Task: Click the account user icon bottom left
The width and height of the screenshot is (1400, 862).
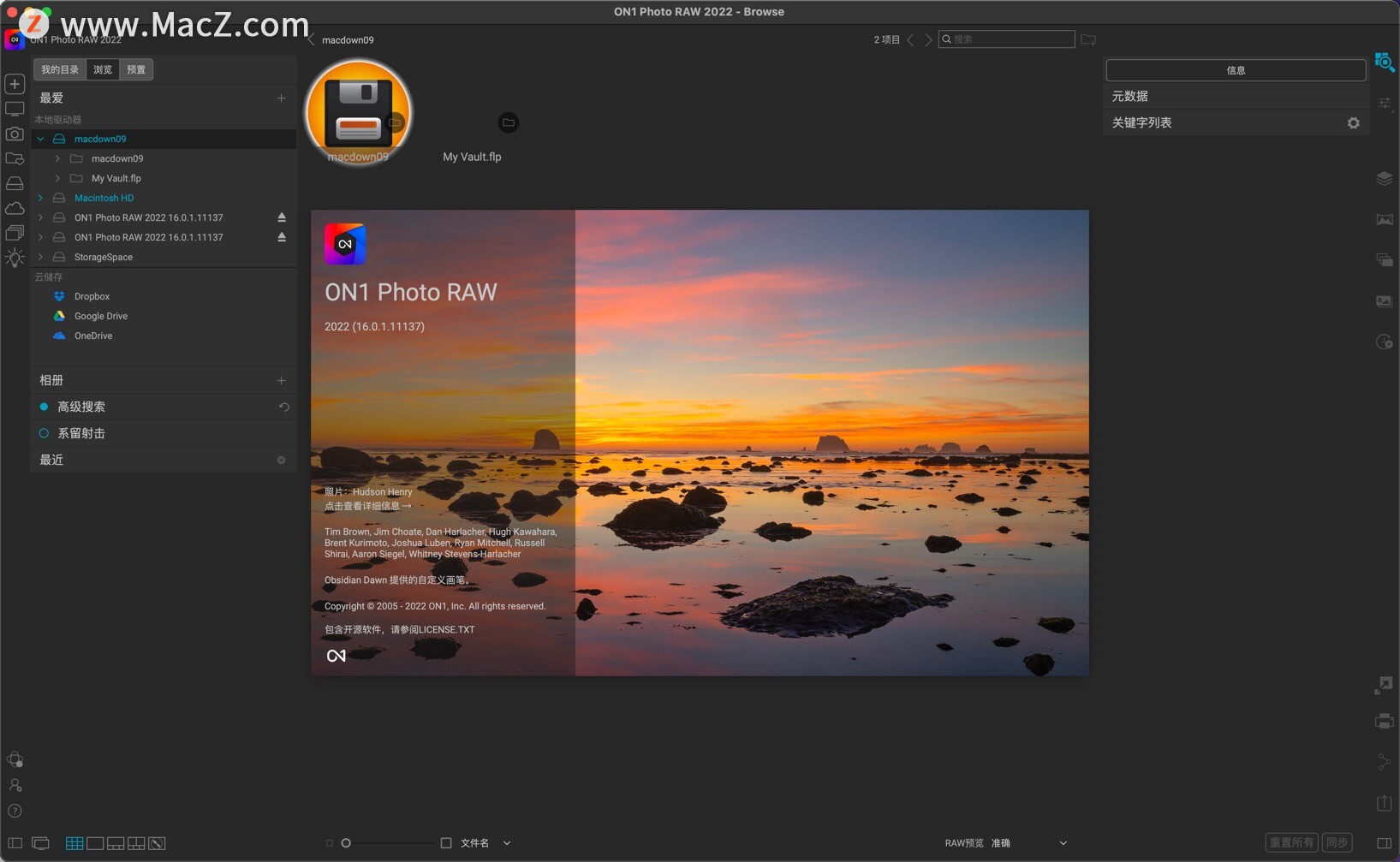Action: tap(15, 785)
